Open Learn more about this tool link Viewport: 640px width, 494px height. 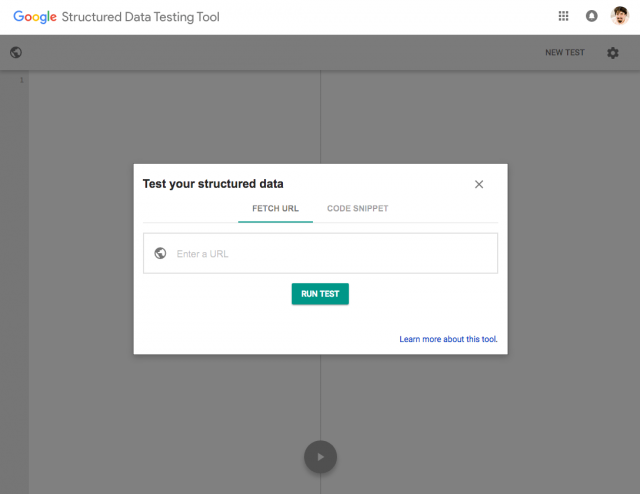coord(448,339)
